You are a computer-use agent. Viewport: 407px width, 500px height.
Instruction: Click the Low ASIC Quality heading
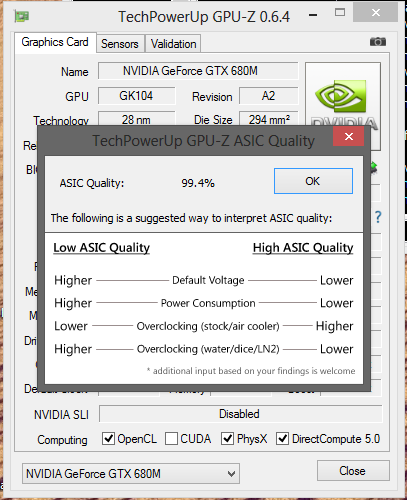pyautogui.click(x=102, y=248)
